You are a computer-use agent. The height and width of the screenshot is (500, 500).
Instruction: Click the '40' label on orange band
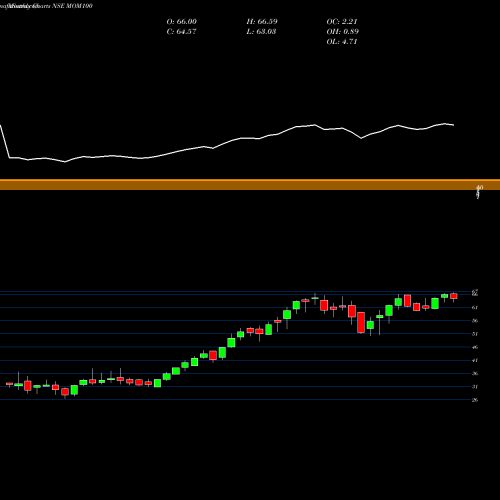(480, 187)
